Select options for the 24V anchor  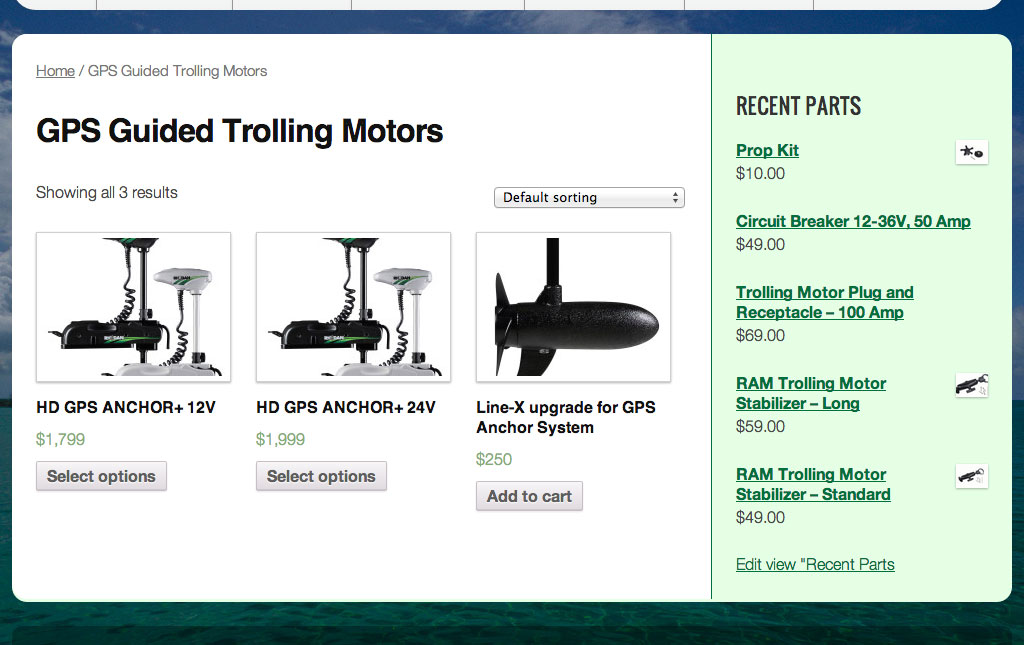(x=321, y=476)
